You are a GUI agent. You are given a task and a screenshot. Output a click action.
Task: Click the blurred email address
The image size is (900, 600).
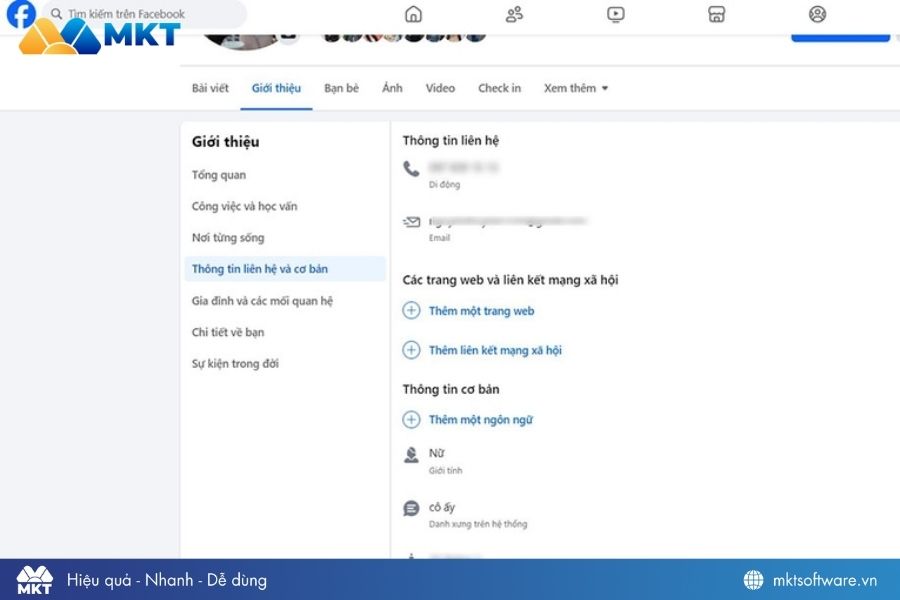tap(507, 220)
